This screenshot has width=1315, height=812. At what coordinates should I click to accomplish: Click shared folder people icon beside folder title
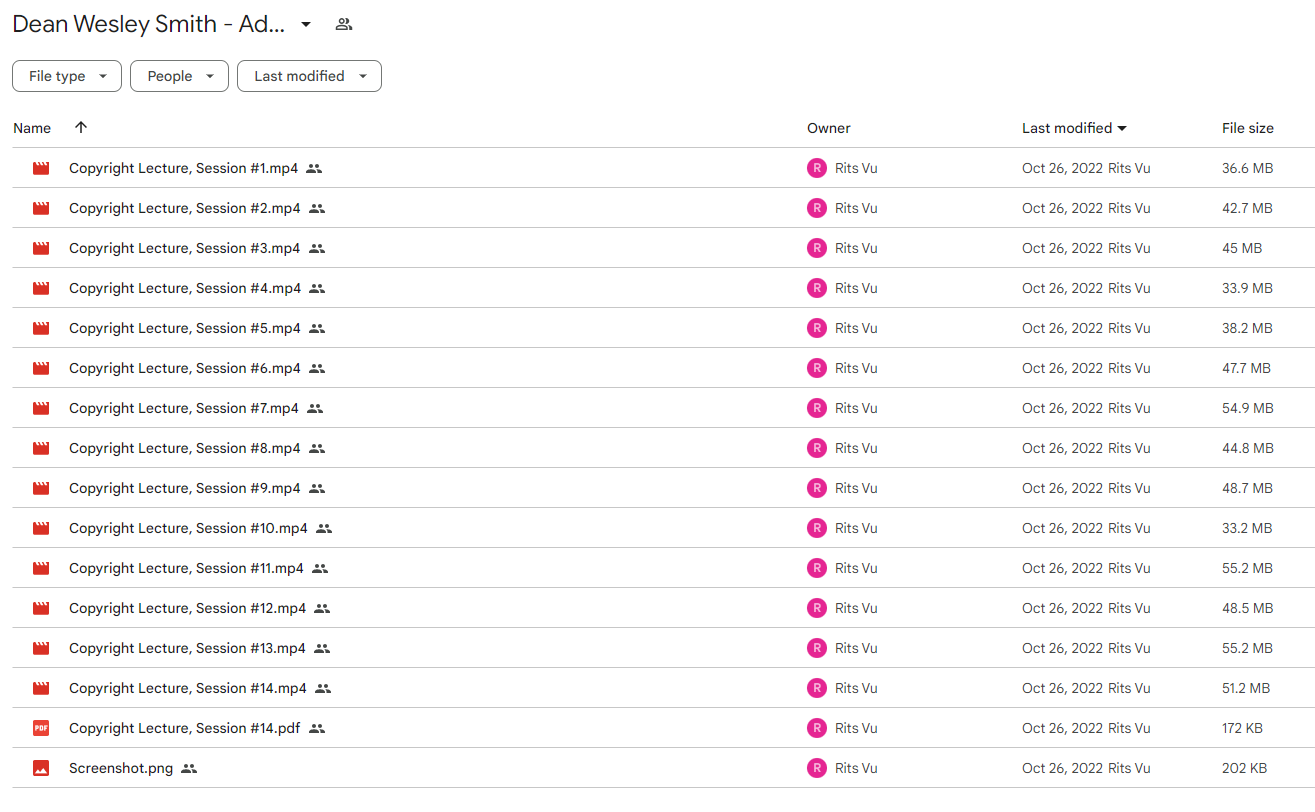pos(344,25)
